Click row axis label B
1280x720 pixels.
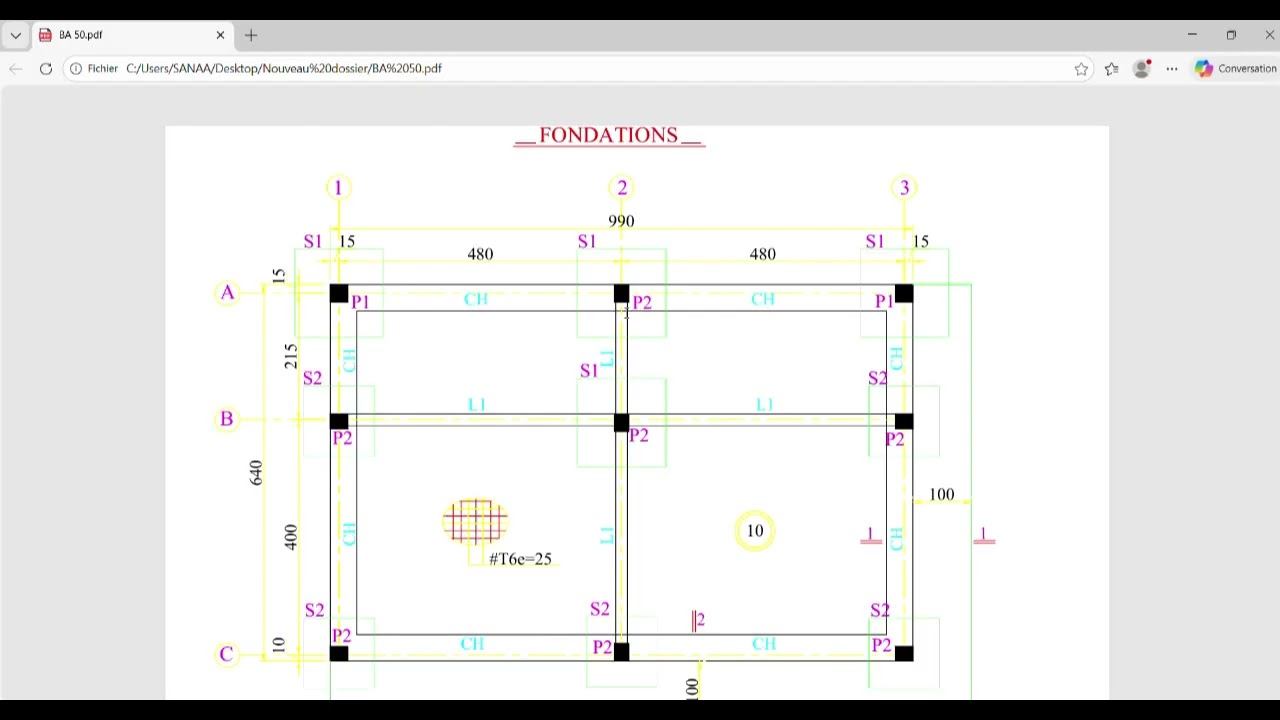[x=227, y=418]
